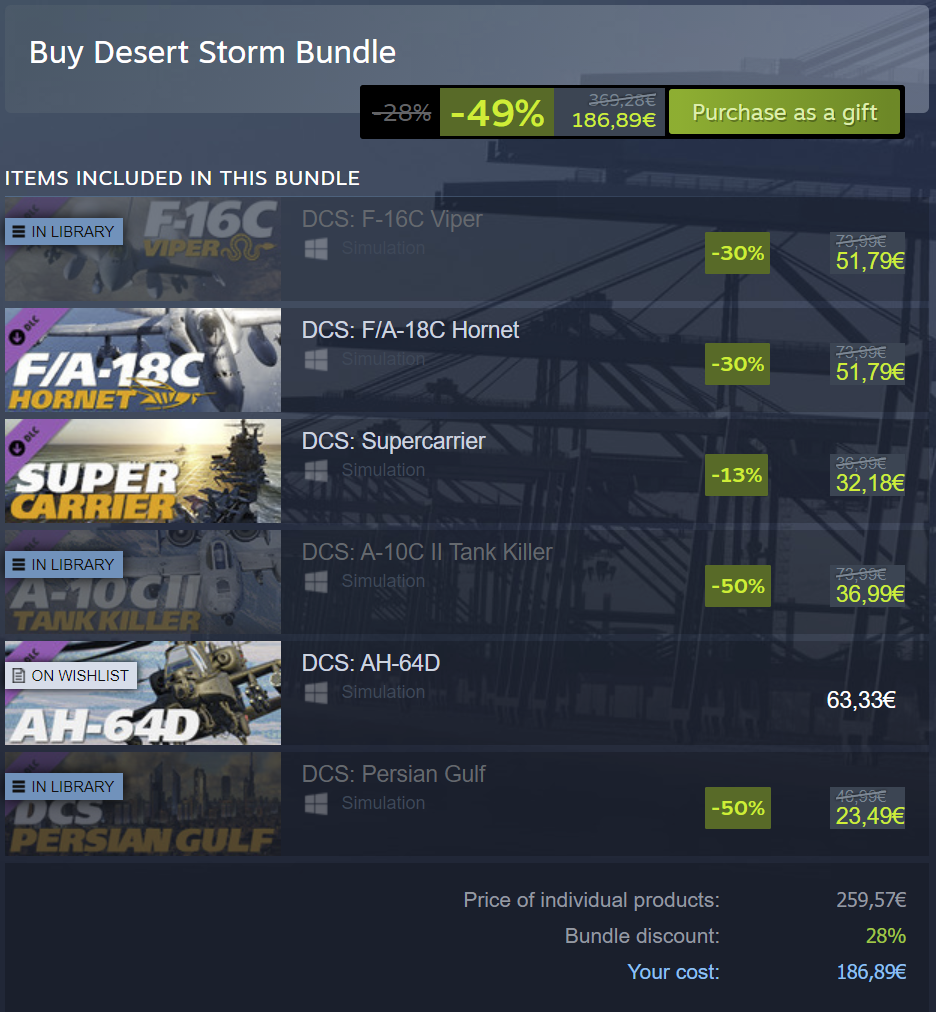Click the IN LIBRARY badge on F-16C Viper
The image size is (936, 1012).
(x=64, y=232)
